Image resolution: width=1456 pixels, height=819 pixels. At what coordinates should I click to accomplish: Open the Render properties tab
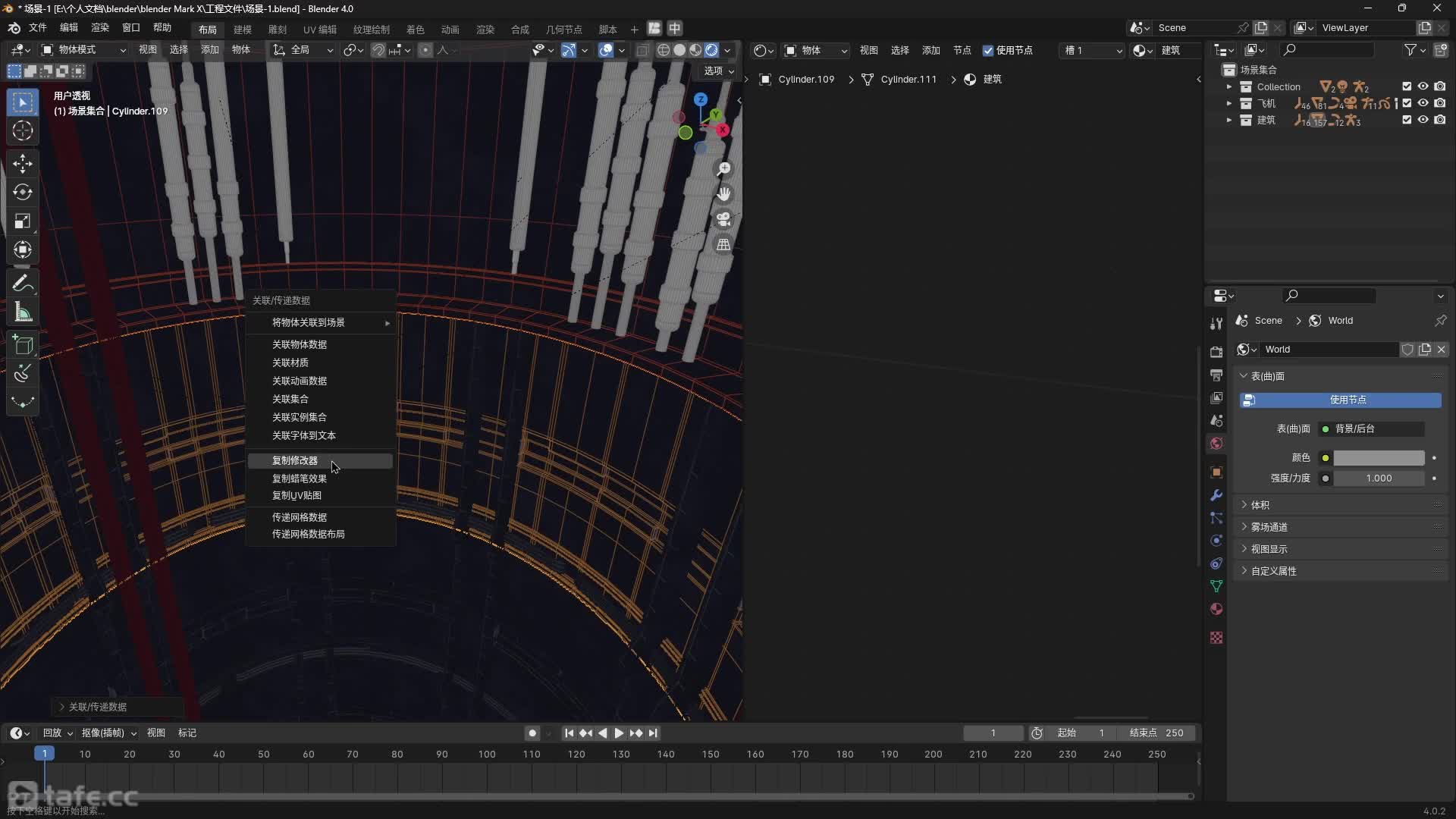tap(1216, 352)
